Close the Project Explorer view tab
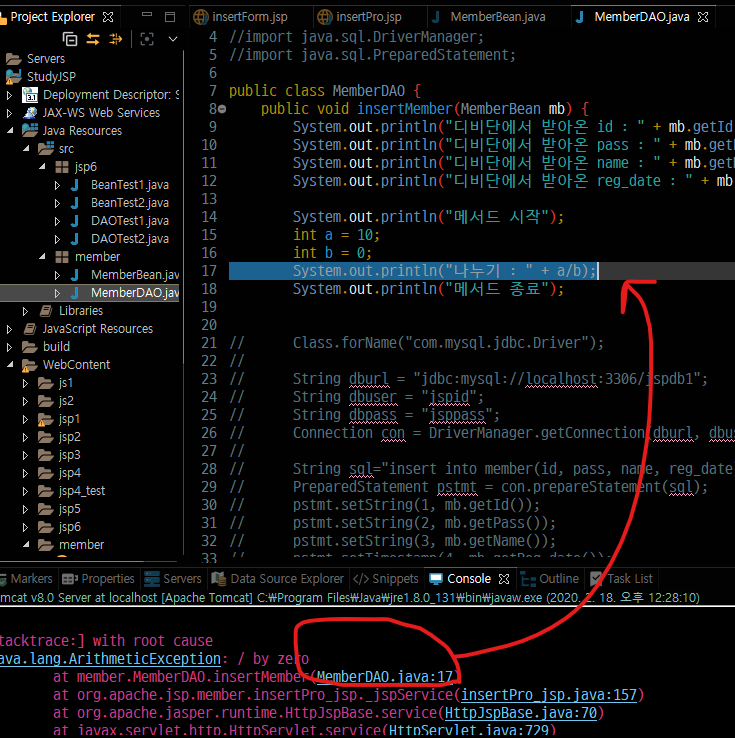The height and width of the screenshot is (738, 735). click(108, 17)
